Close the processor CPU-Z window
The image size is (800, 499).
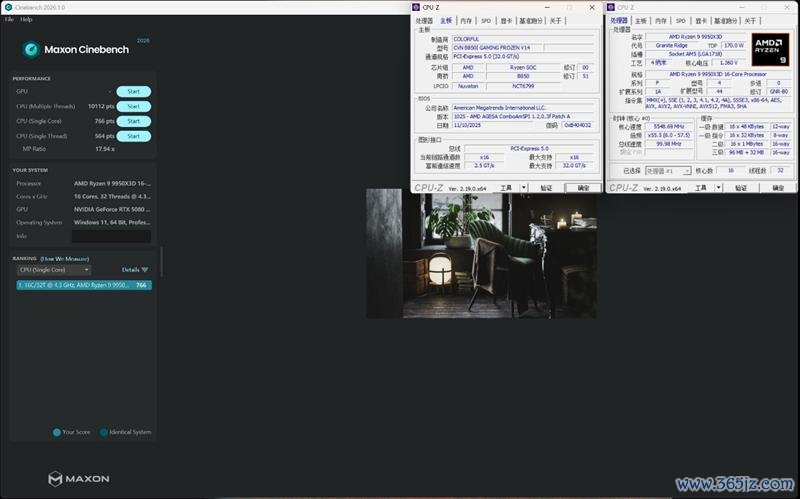[x=786, y=7]
